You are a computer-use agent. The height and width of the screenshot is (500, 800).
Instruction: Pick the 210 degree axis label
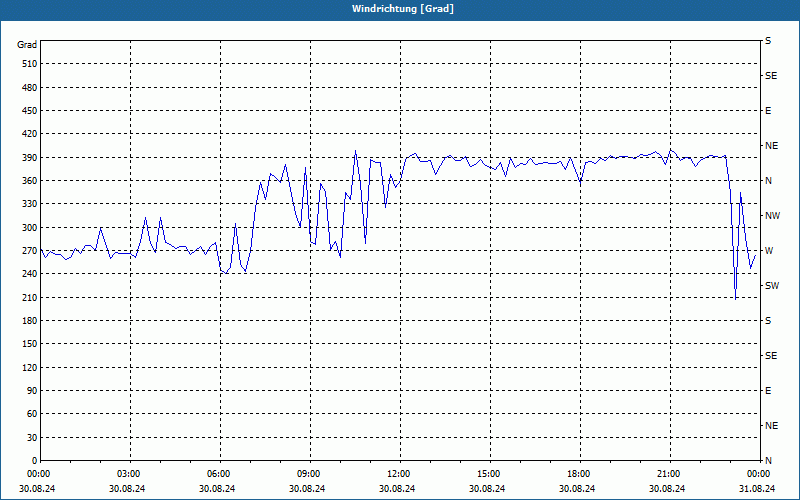pos(30,297)
